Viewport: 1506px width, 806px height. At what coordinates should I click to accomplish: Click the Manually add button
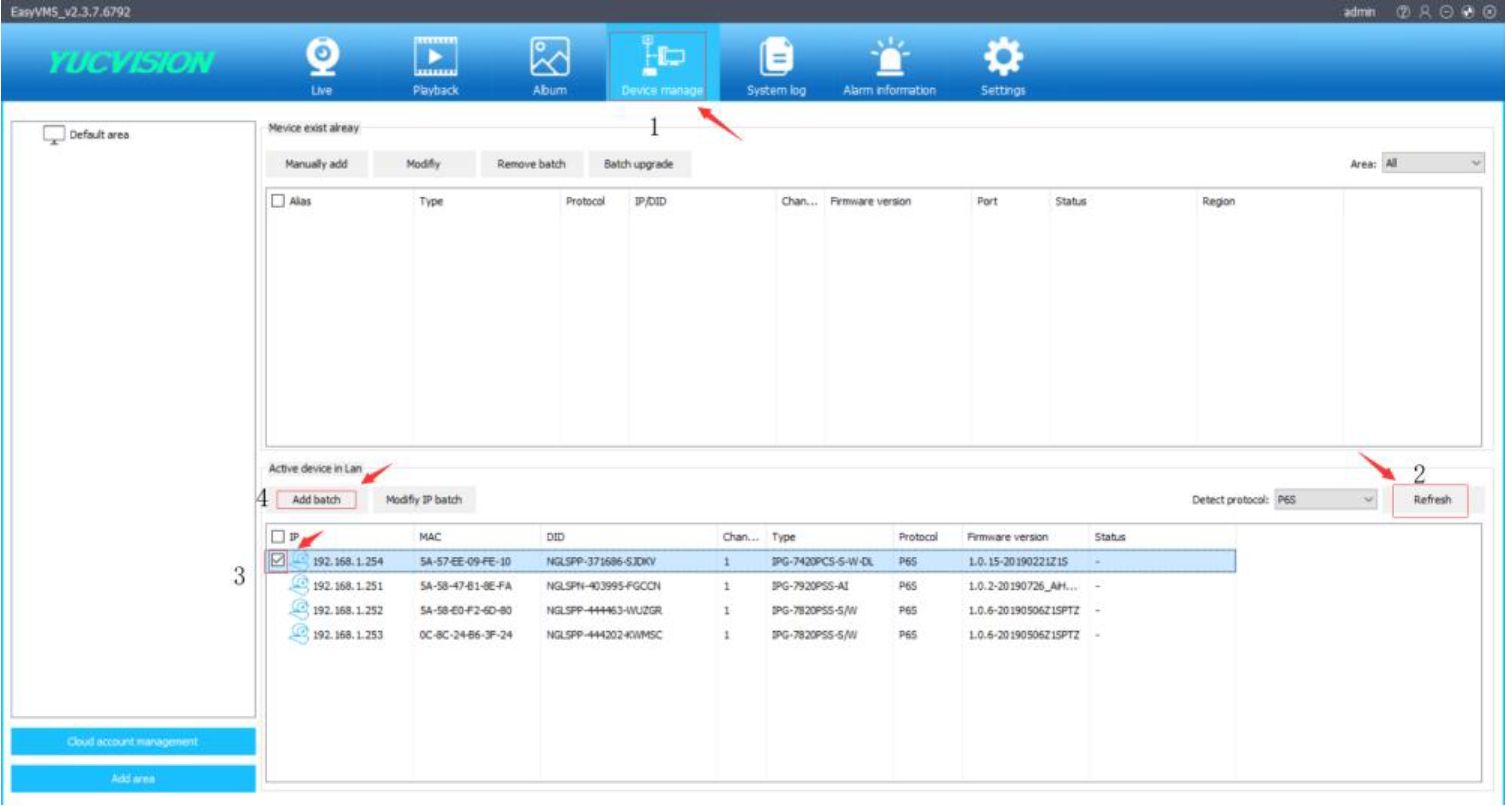coord(316,164)
